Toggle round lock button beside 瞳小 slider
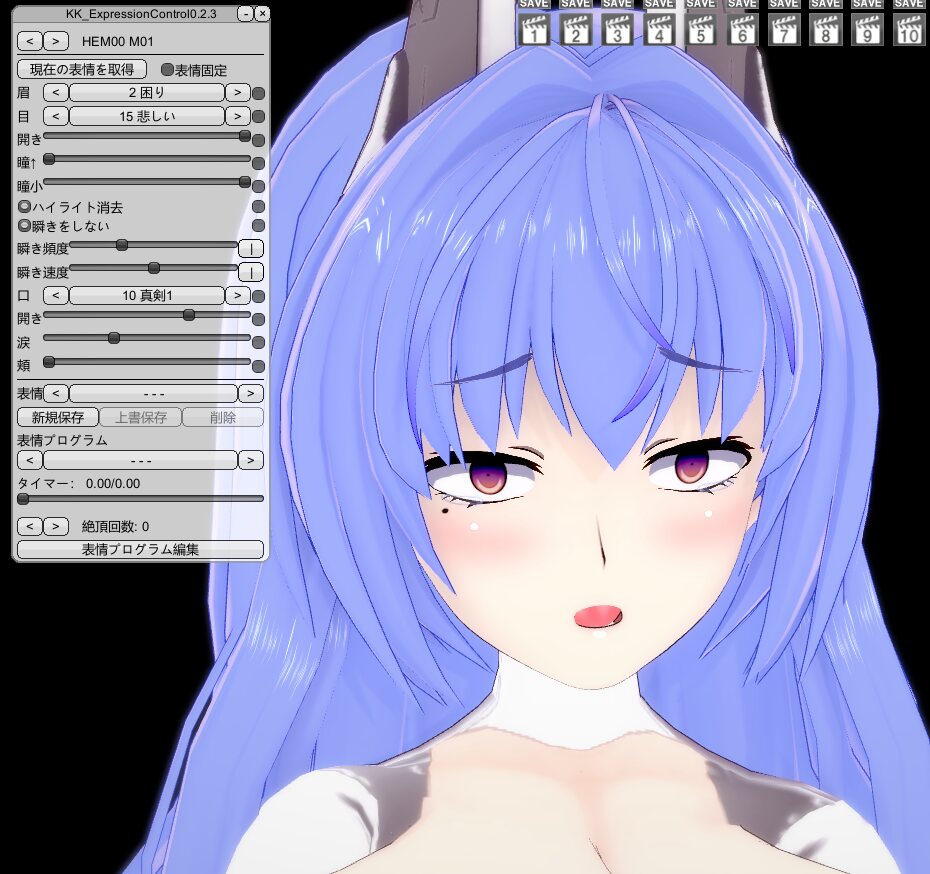Image resolution: width=930 pixels, height=874 pixels. point(259,186)
